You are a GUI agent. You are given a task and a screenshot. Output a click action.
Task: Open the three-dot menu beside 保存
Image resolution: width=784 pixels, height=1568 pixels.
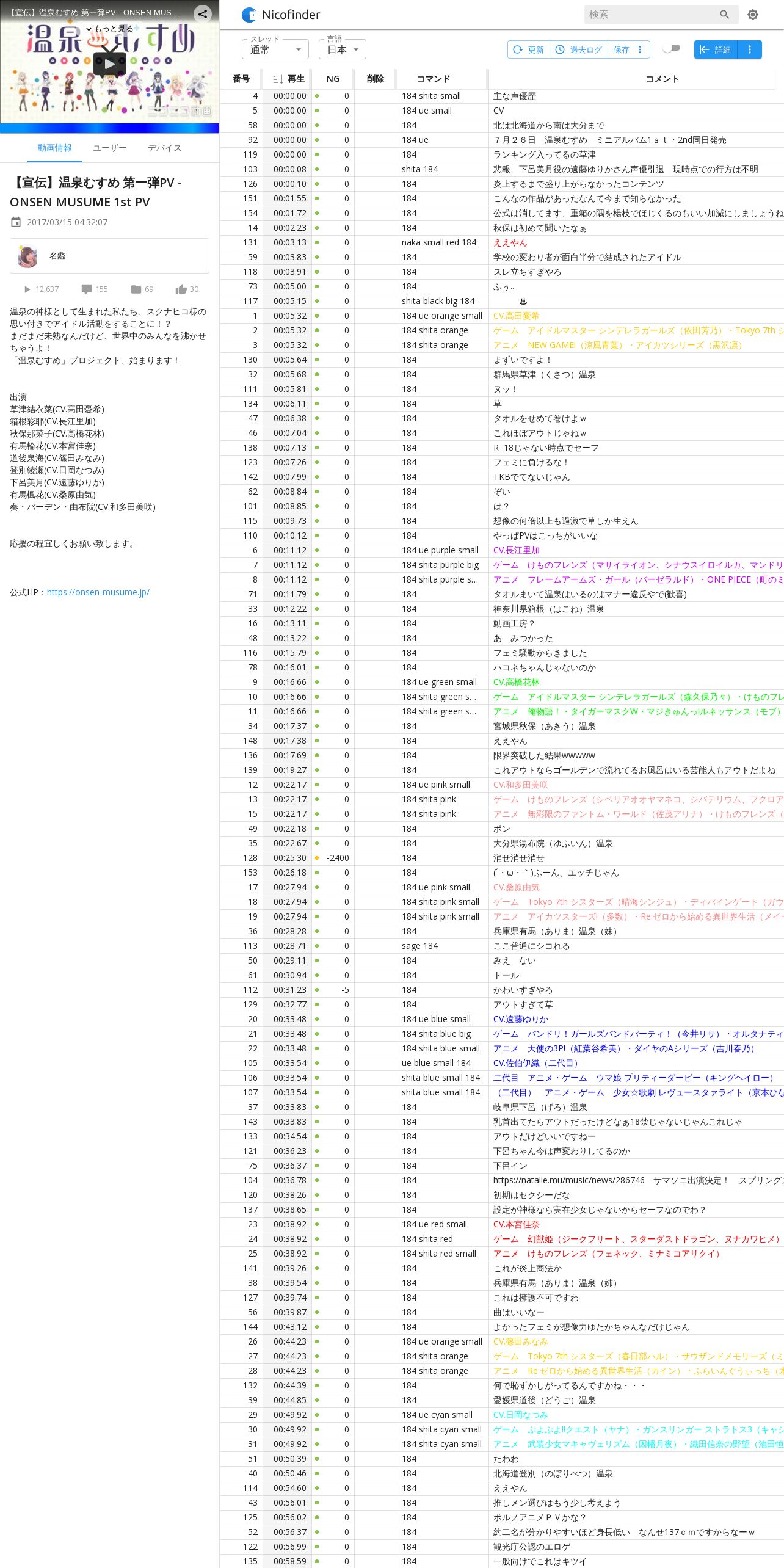coord(640,49)
